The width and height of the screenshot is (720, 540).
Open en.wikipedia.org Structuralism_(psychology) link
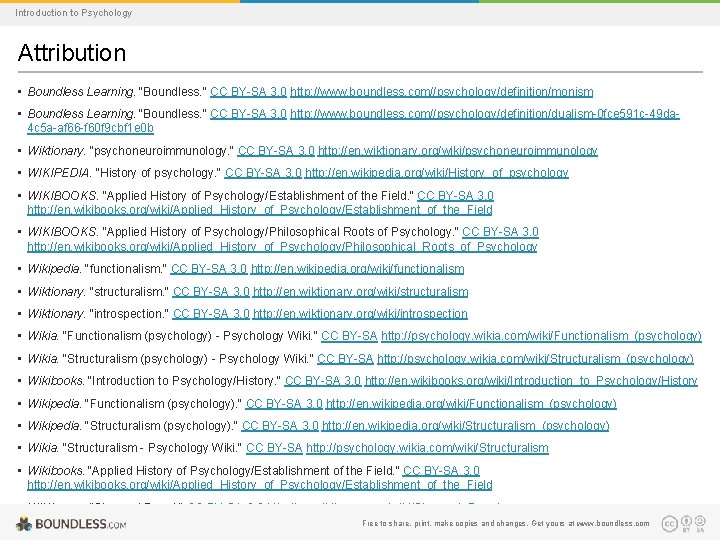click(466, 426)
